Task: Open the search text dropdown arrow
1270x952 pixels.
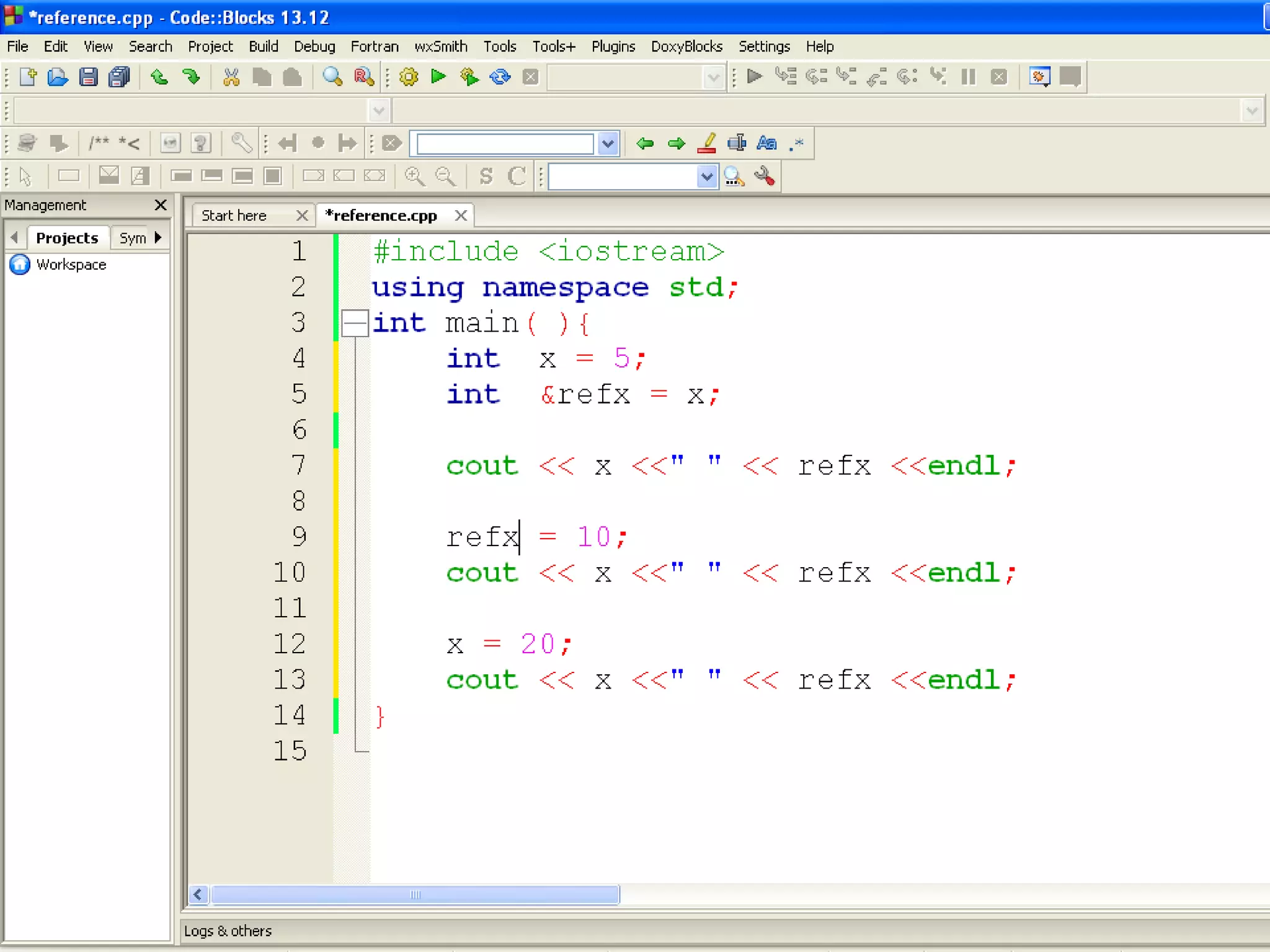Action: click(x=608, y=143)
